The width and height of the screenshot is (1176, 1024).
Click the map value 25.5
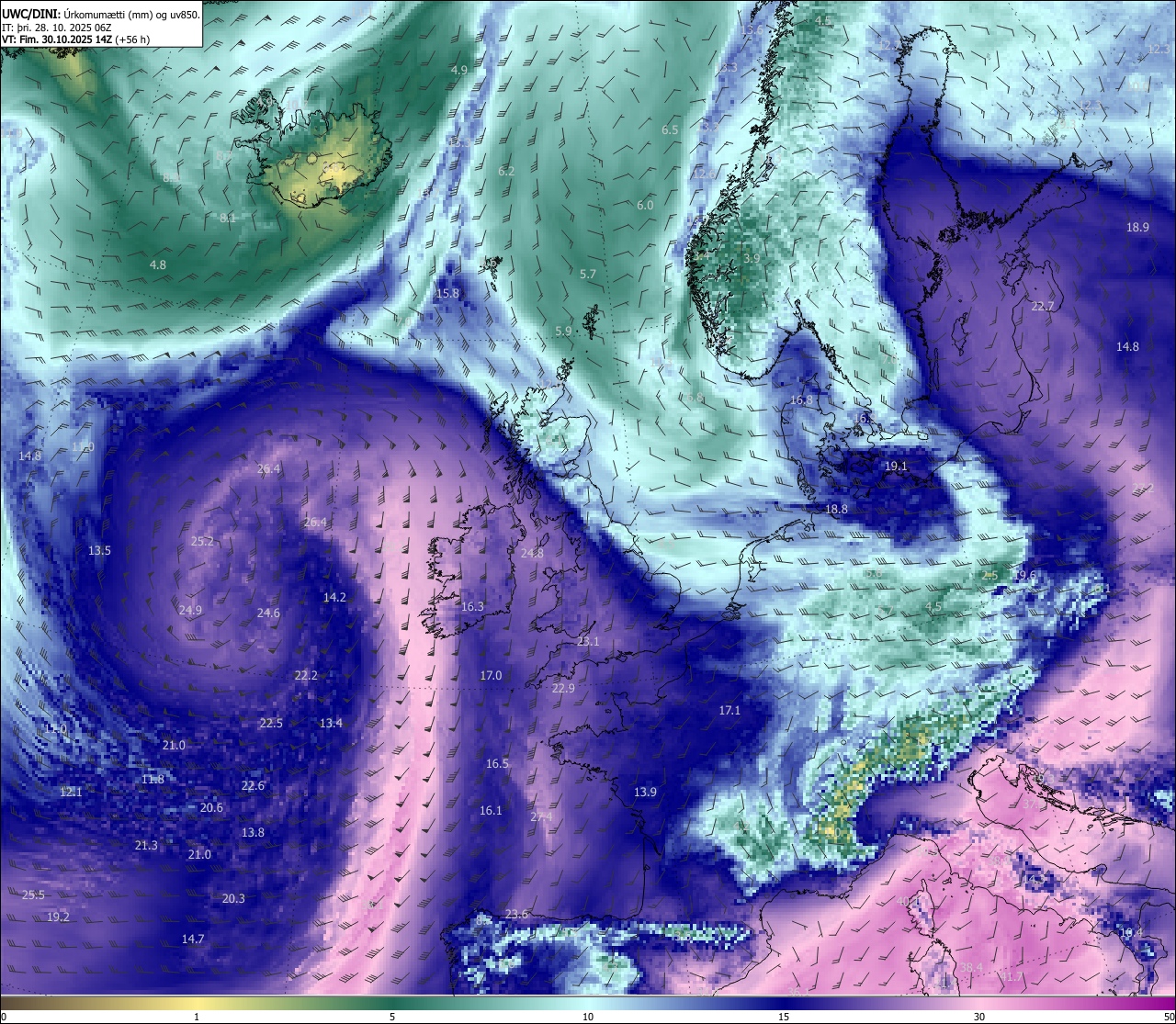tap(33, 895)
